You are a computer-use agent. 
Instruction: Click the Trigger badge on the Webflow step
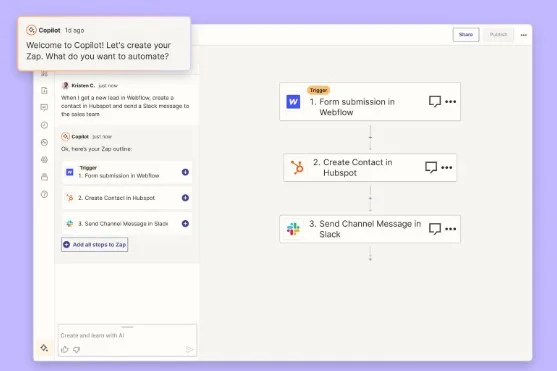(318, 90)
